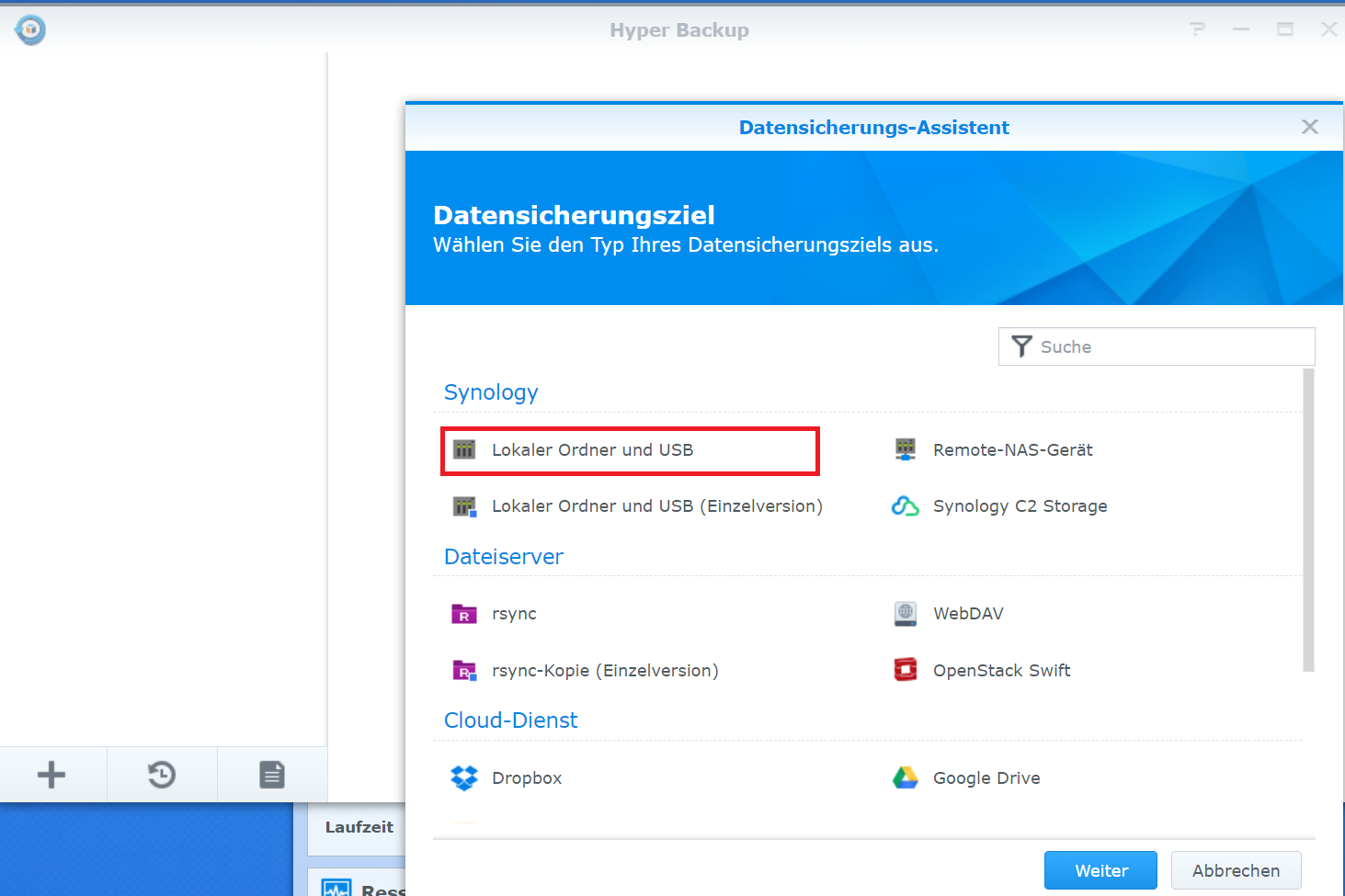1345x896 pixels.
Task: Add a new backup task with plus icon
Action: pos(51,775)
